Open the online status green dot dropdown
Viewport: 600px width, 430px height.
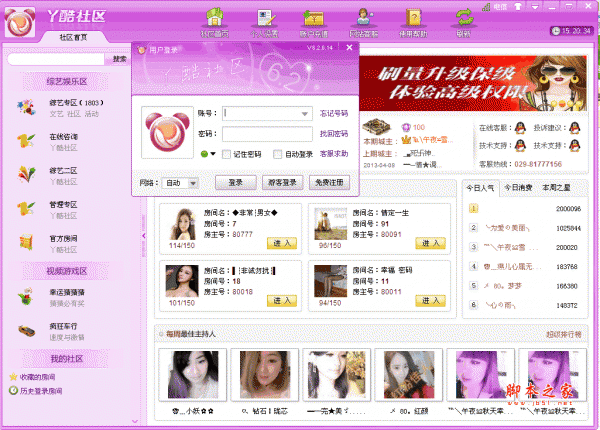(208, 154)
